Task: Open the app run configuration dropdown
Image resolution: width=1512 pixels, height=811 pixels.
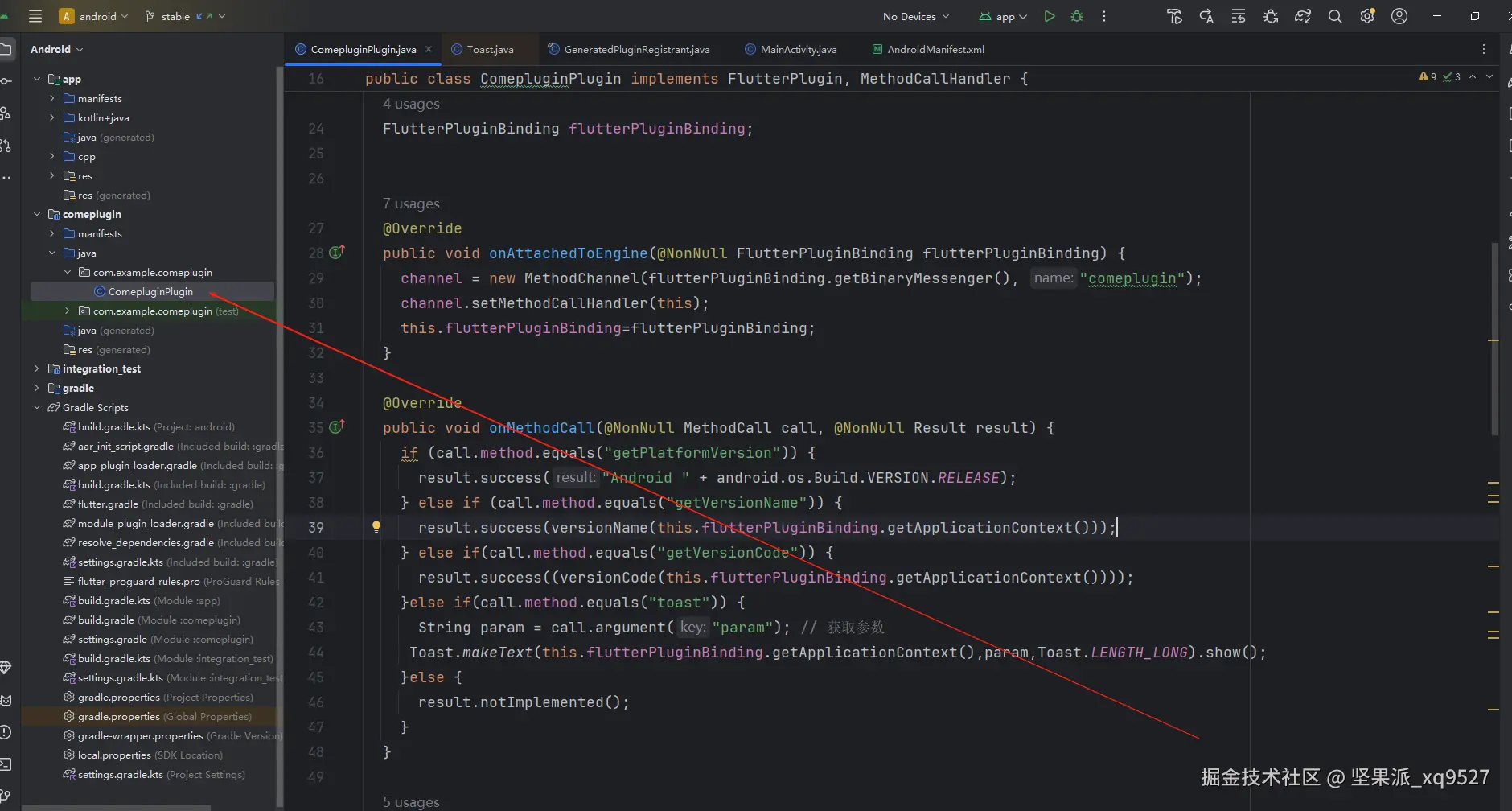Action: [1003, 16]
